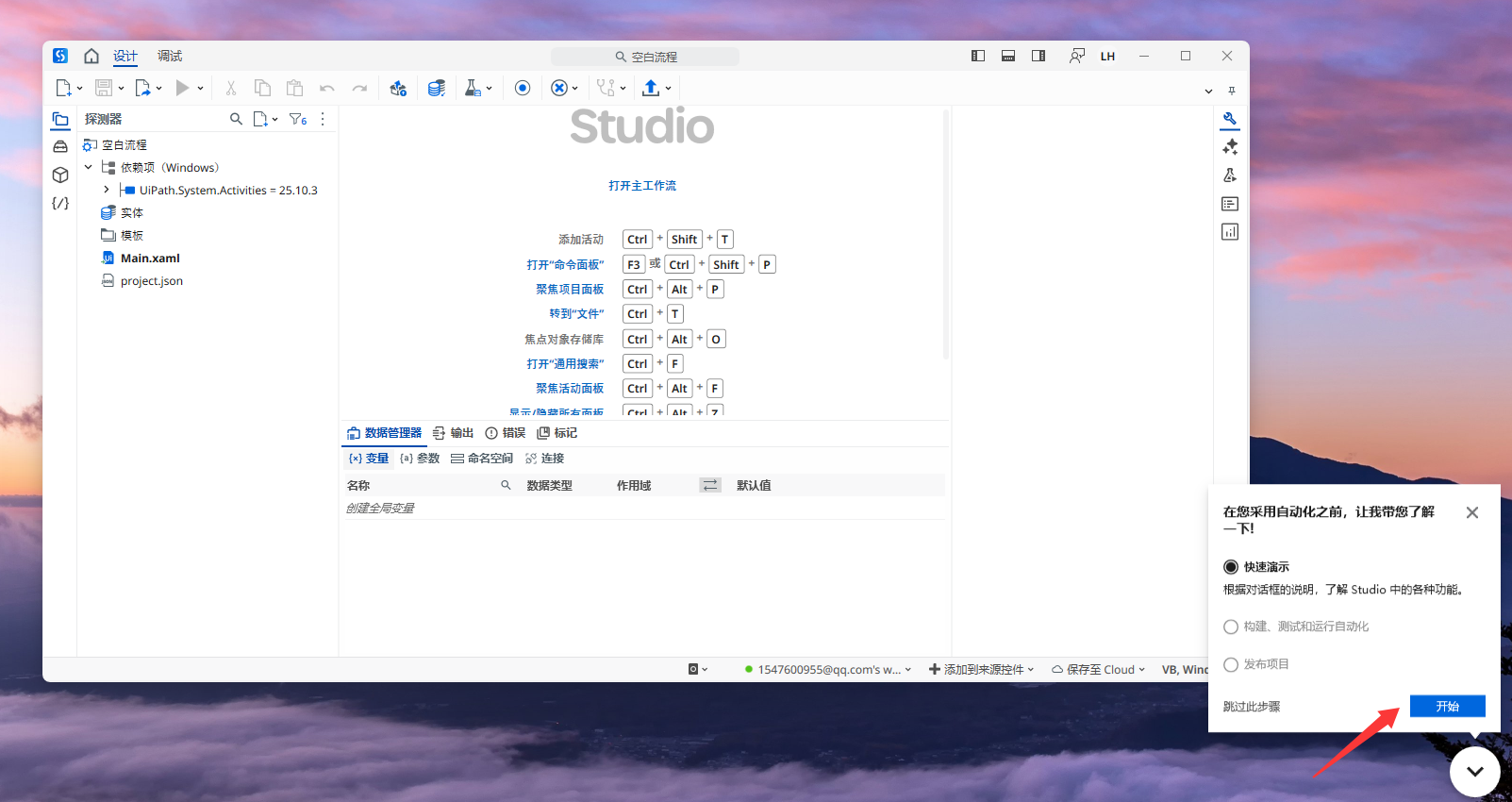Click the Cut scissors icon
Viewport: 1512px width, 802px height.
tap(230, 88)
